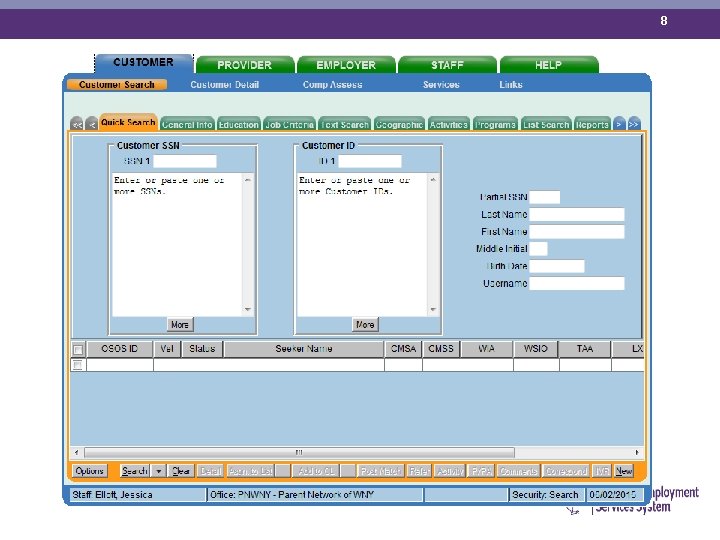The image size is (720, 540).
Task: Click SSN text area scroll-up arrow
Action: click(x=248, y=180)
